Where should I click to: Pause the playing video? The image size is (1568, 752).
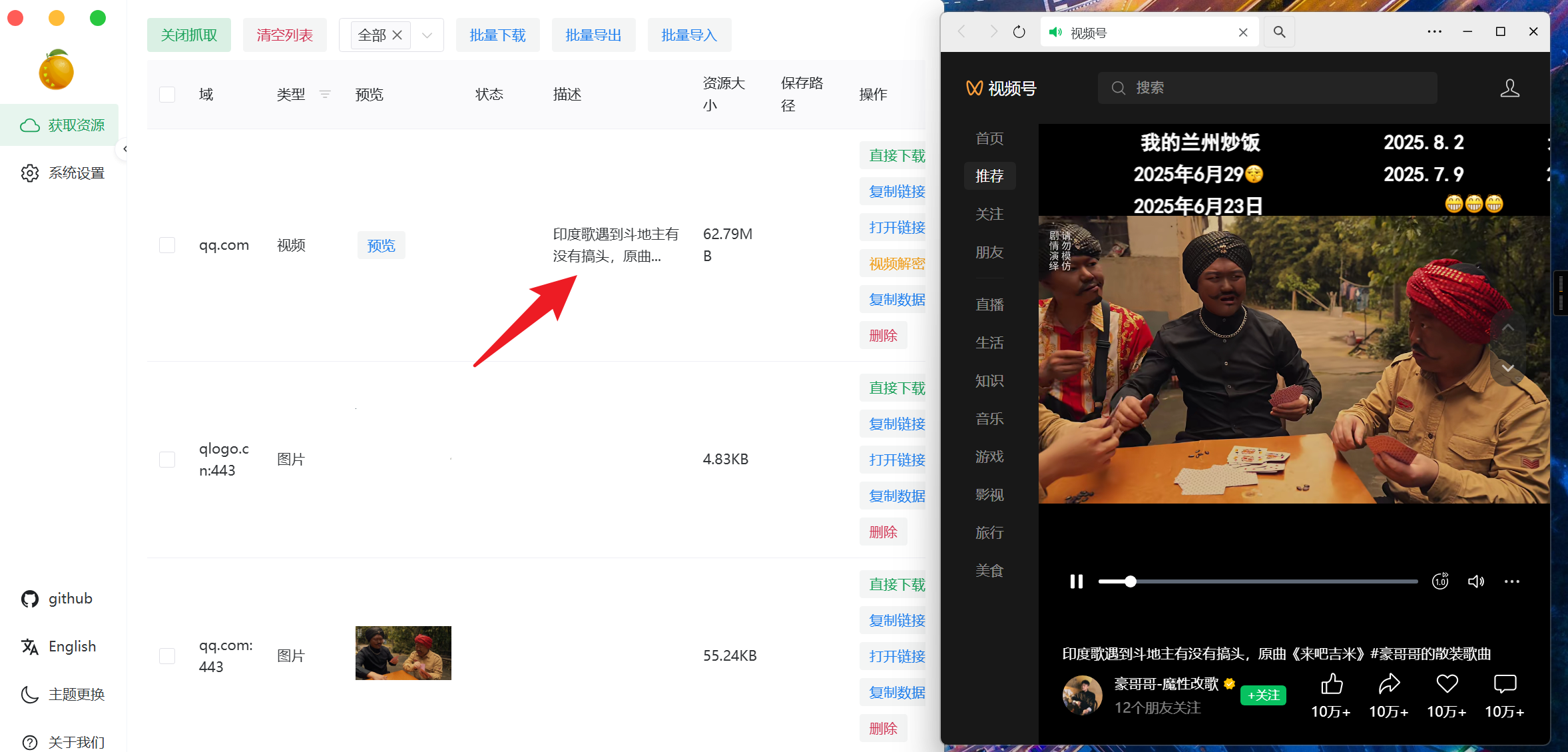coord(1076,581)
